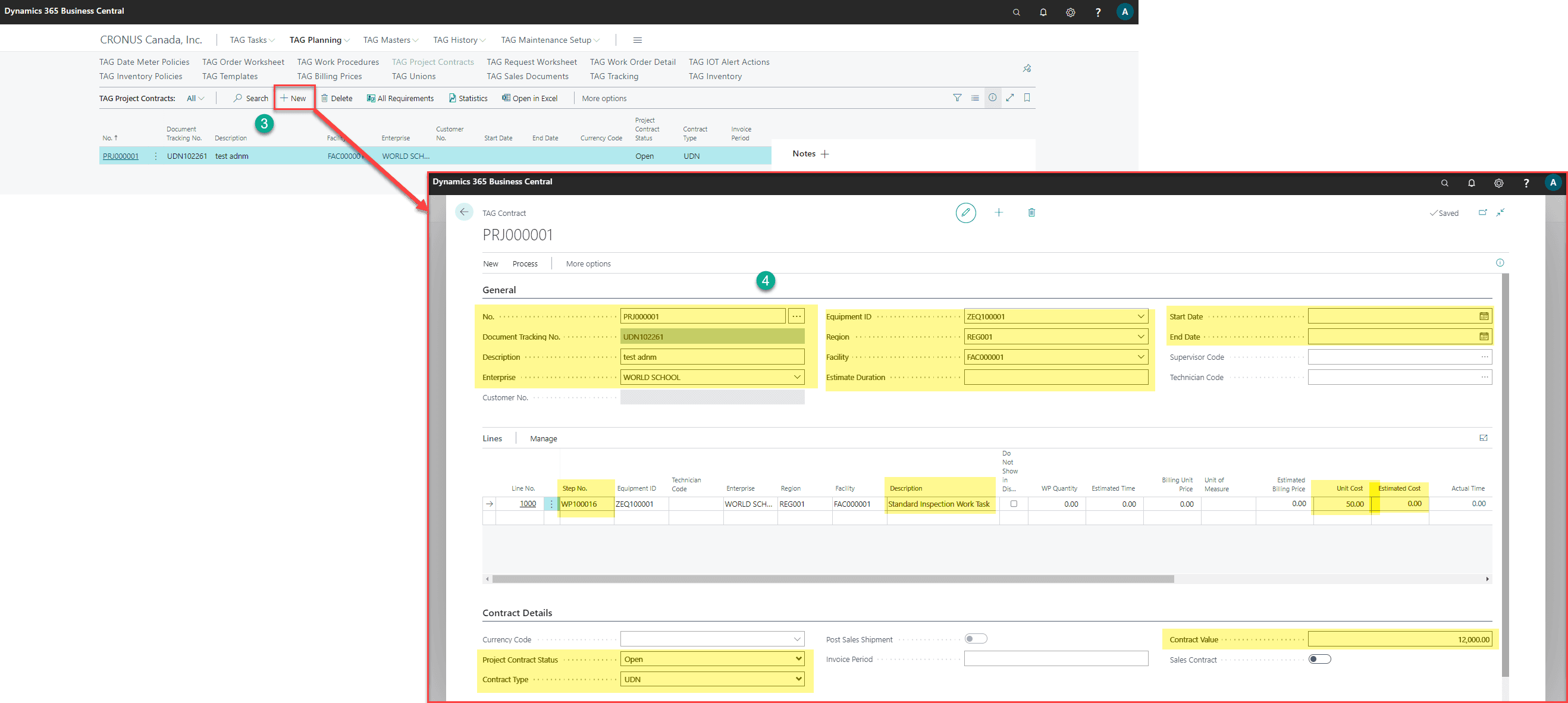The height and width of the screenshot is (703, 1568).
Task: Click All Requirements action
Action: click(400, 99)
